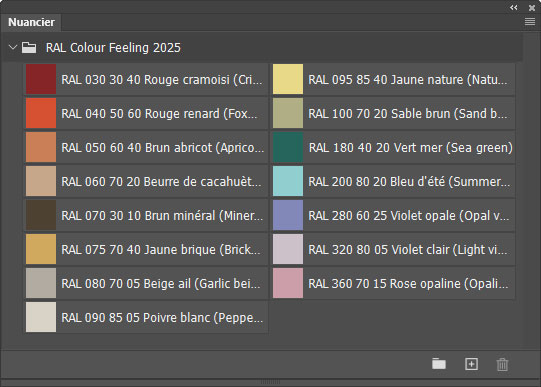Screen dimensions: 541x387
Task: Pick the Brun abricot swatch
Action: point(41,147)
